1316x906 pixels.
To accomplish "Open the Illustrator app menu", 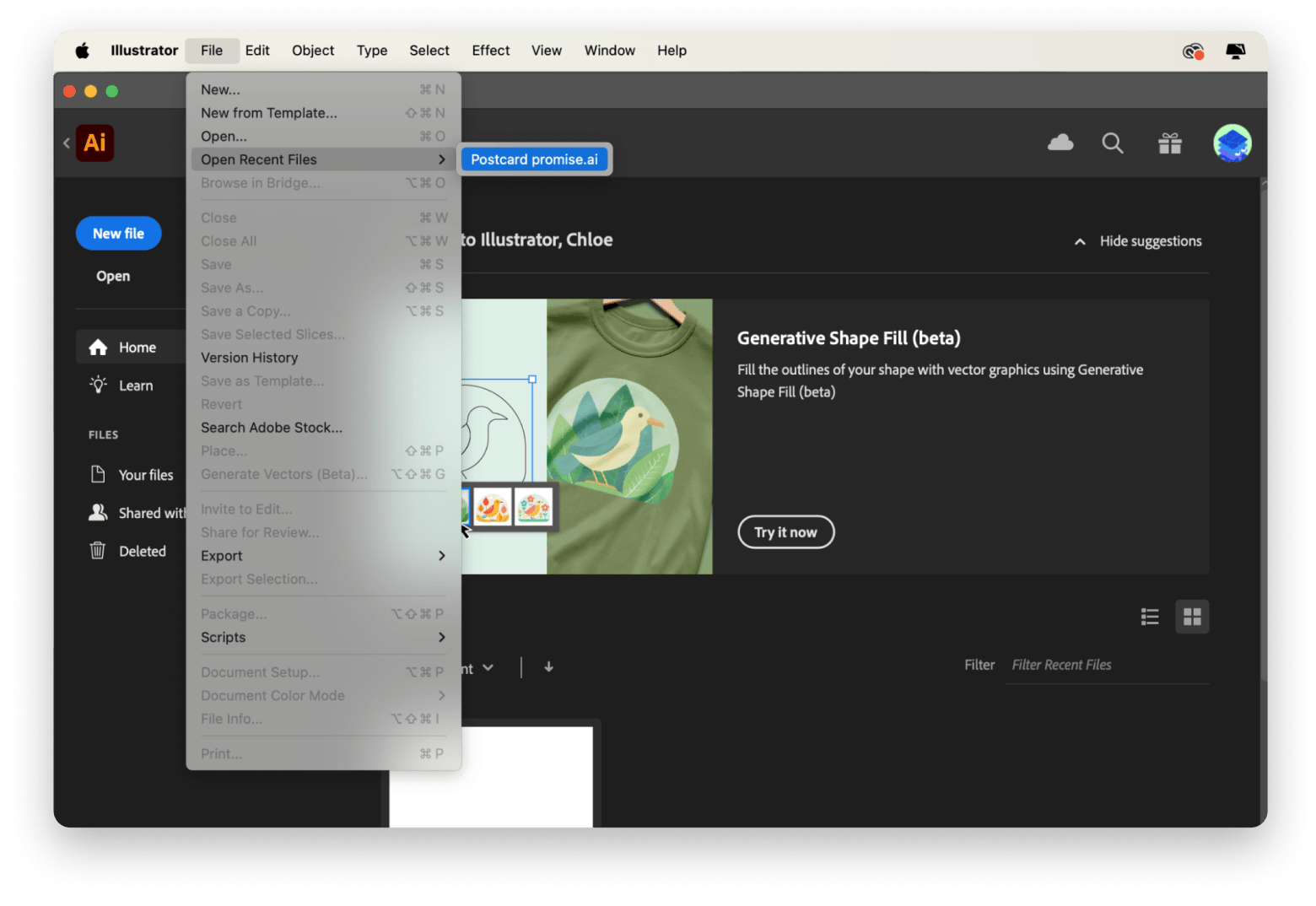I will [144, 51].
